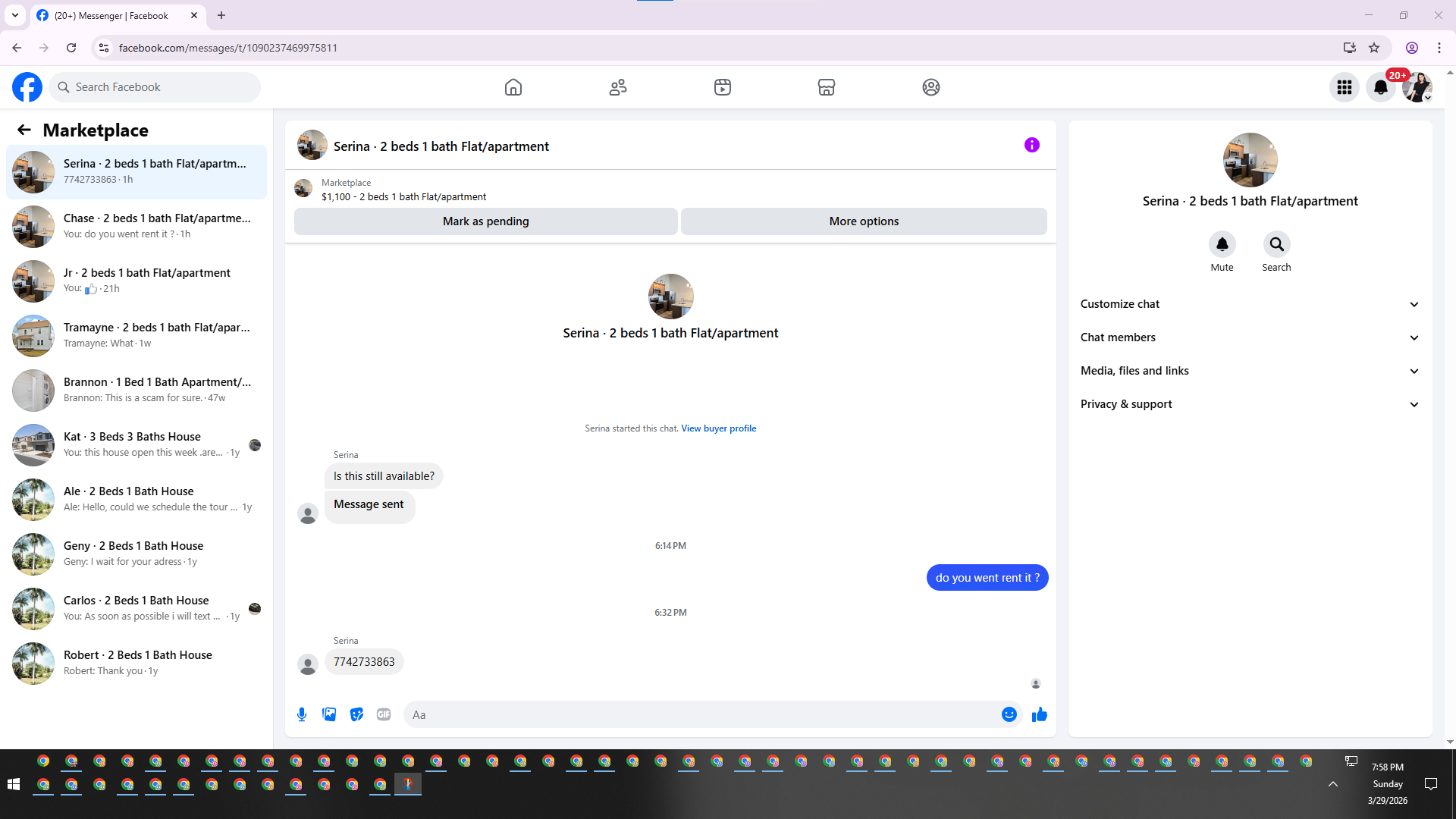1456x819 pixels.
Task: Open the Windows Start menu
Action: tap(14, 784)
